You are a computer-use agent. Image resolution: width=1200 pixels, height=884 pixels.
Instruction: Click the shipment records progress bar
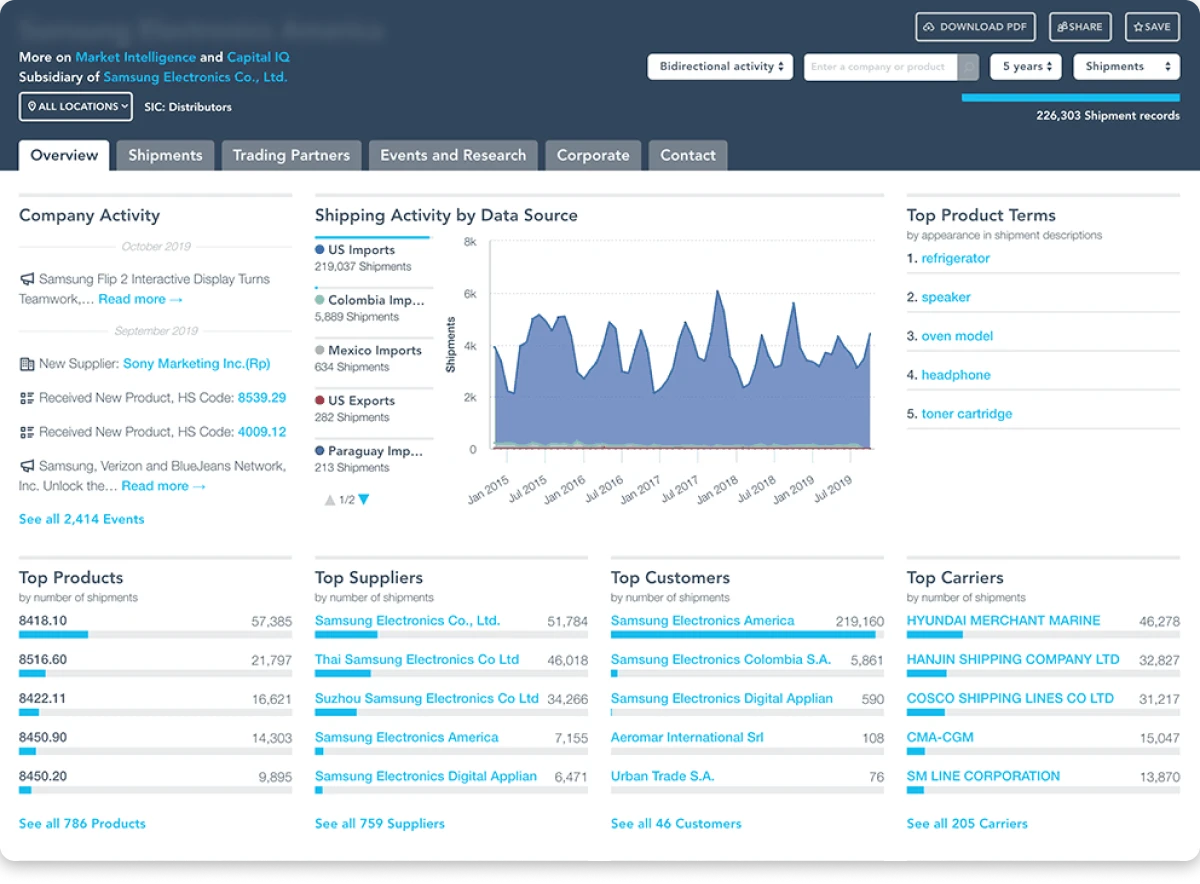1071,98
